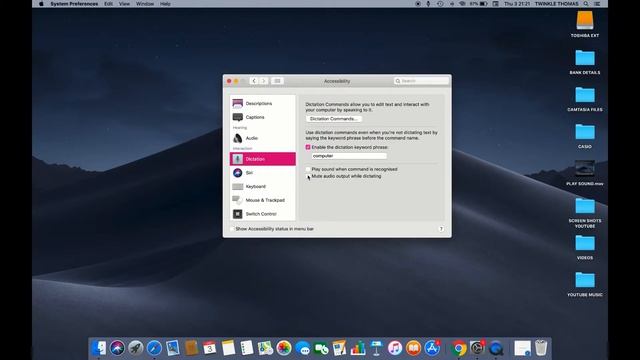
Task: Click the TWINKLE THOMAS user menu
Action: 556,4
